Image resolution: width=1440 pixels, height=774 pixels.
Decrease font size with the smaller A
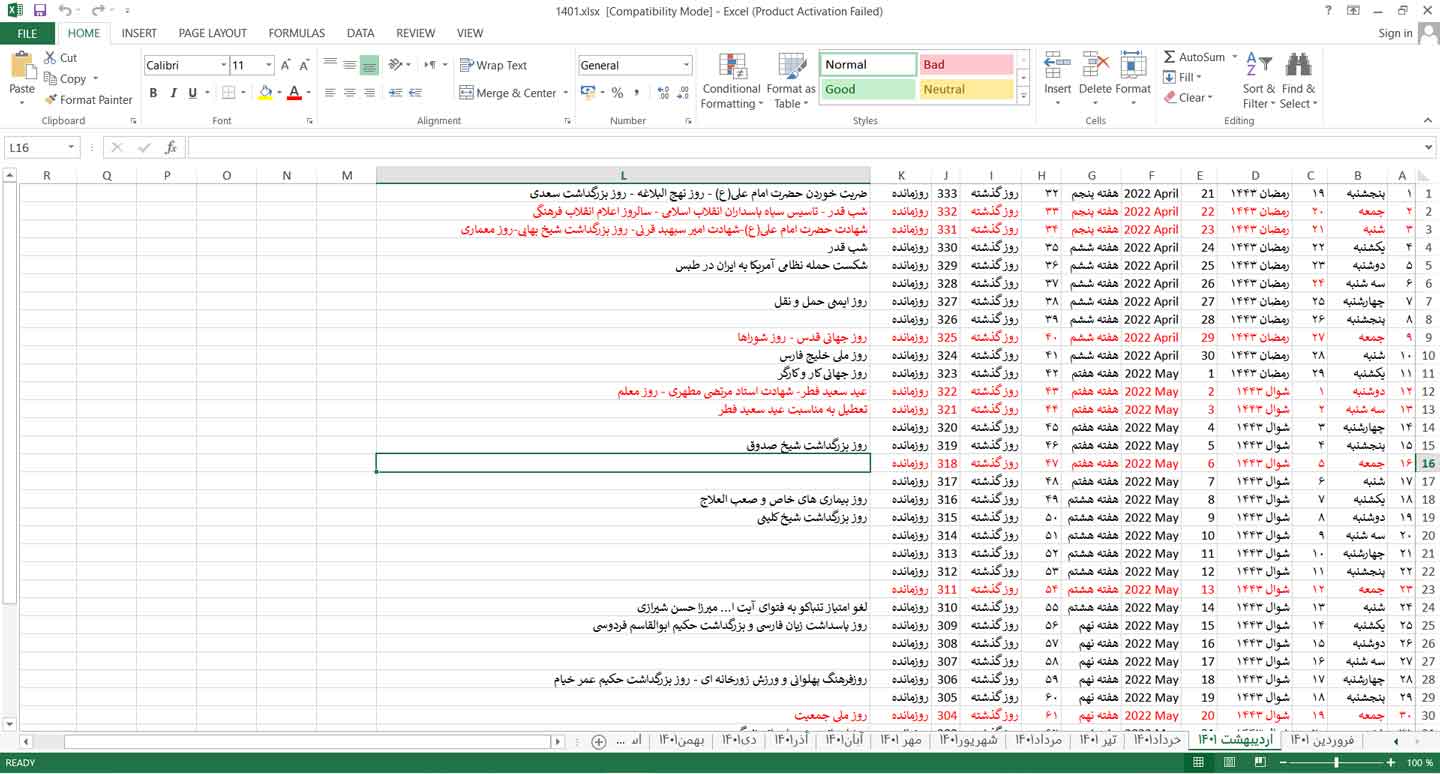click(307, 65)
